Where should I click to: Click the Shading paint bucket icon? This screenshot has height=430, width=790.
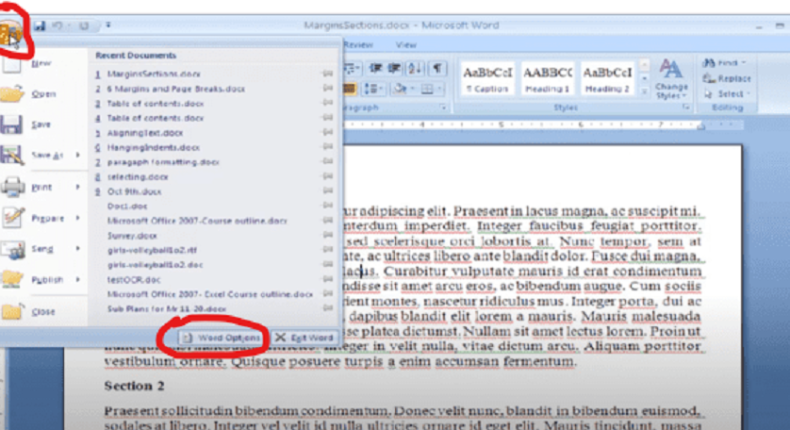pos(401,89)
